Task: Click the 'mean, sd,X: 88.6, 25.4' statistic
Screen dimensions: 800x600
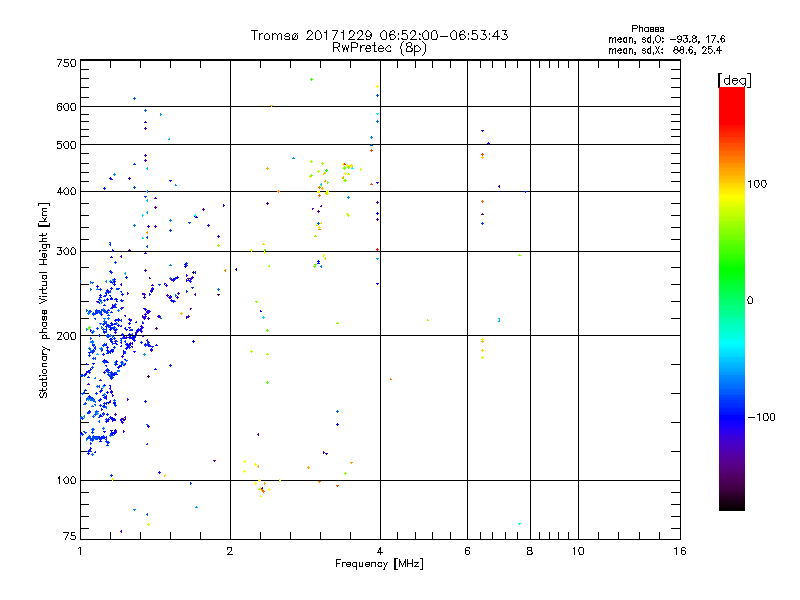Action: 665,50
